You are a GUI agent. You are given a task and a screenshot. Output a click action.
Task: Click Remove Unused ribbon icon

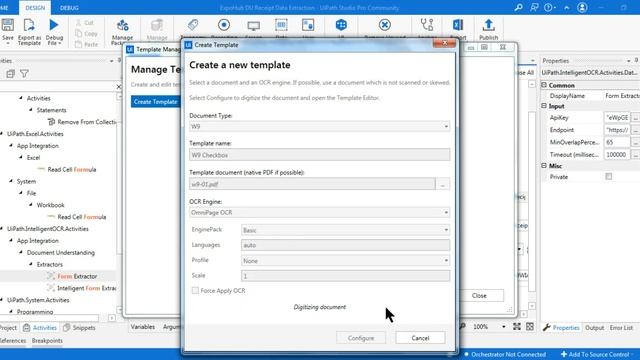tap(384, 25)
